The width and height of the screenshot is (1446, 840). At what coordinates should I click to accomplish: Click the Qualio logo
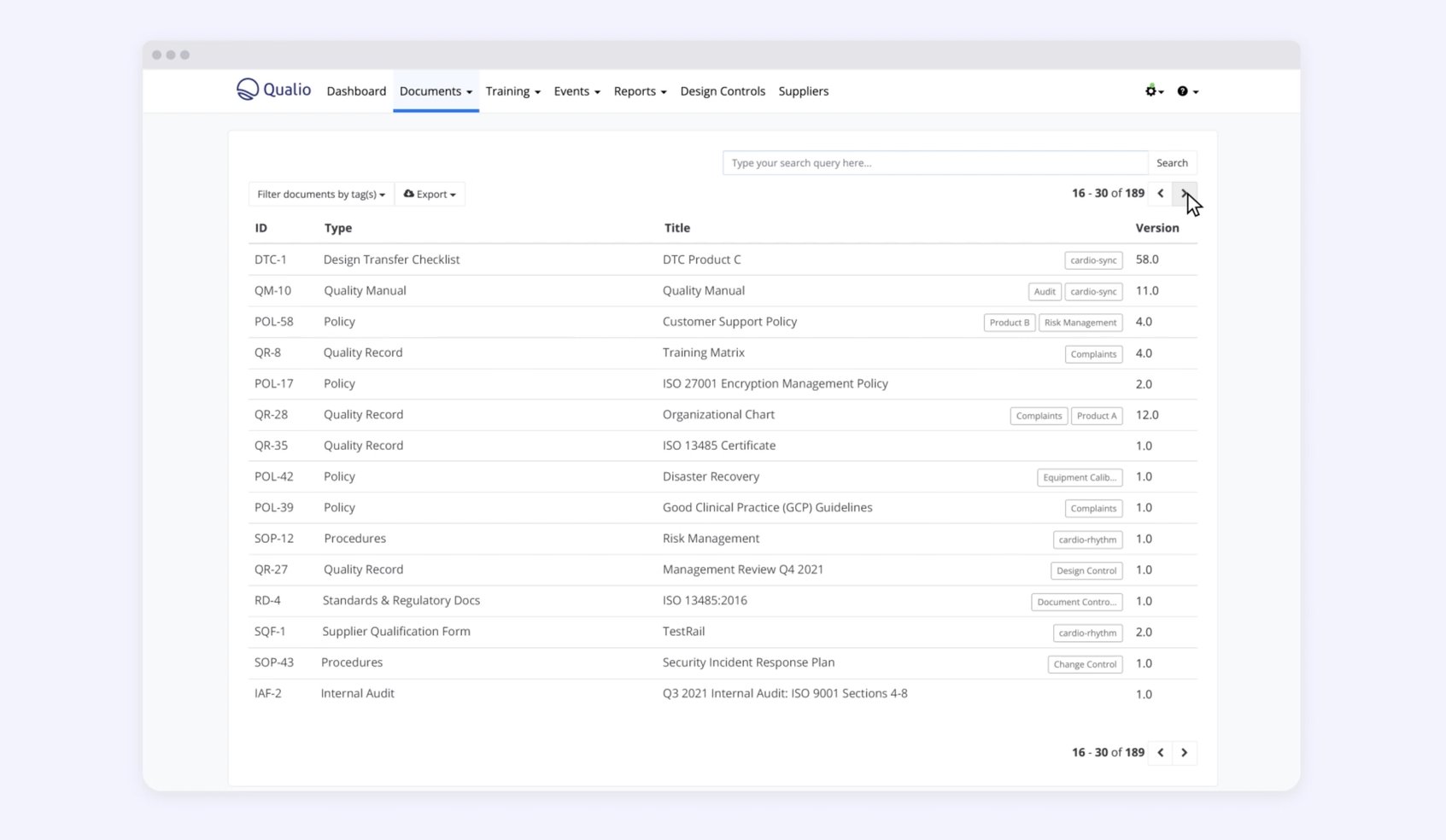pos(272,89)
